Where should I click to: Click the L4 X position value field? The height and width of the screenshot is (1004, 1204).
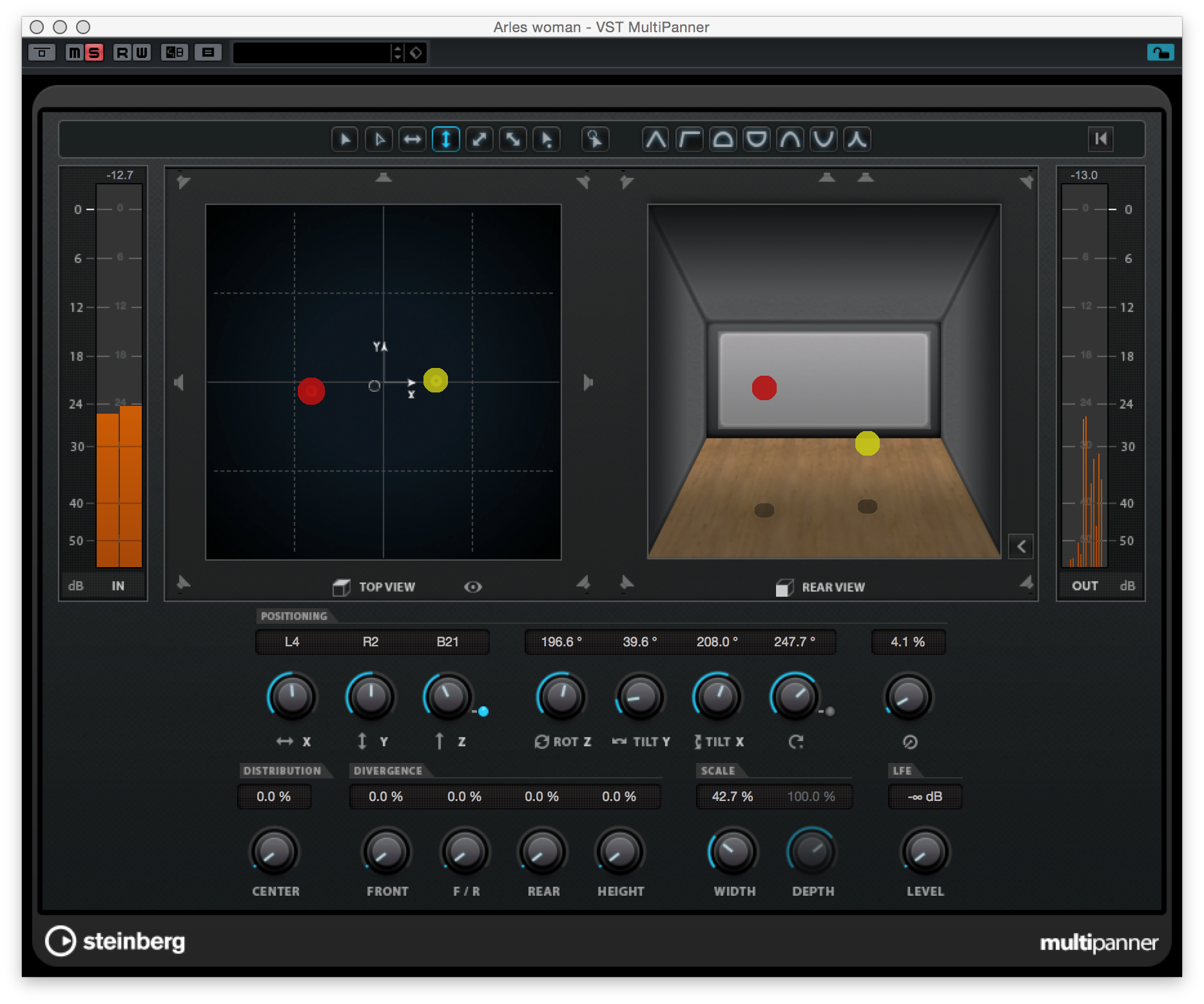292,642
